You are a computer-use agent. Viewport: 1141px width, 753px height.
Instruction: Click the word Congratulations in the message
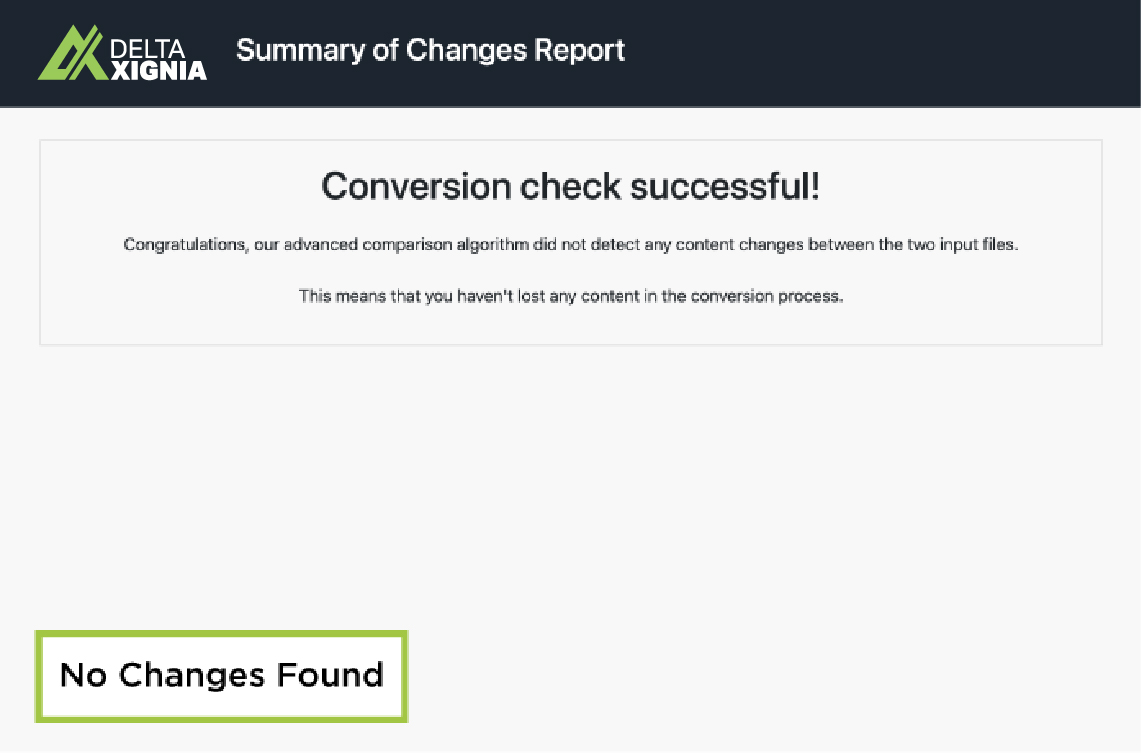[x=185, y=245]
